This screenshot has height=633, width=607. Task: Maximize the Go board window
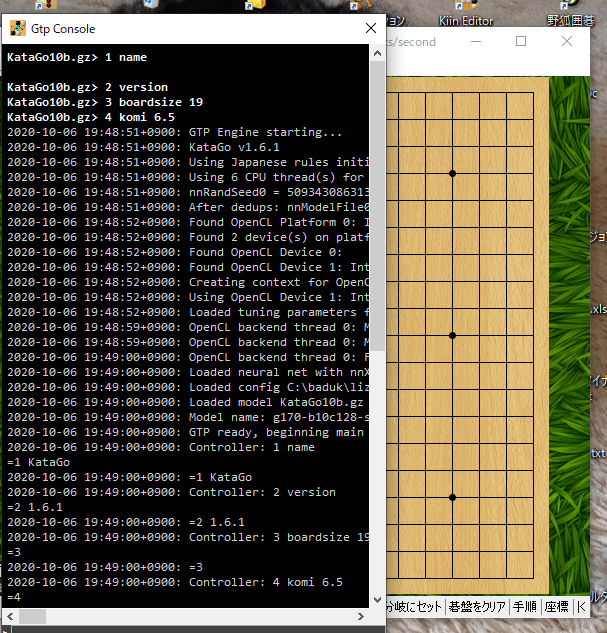tap(521, 41)
